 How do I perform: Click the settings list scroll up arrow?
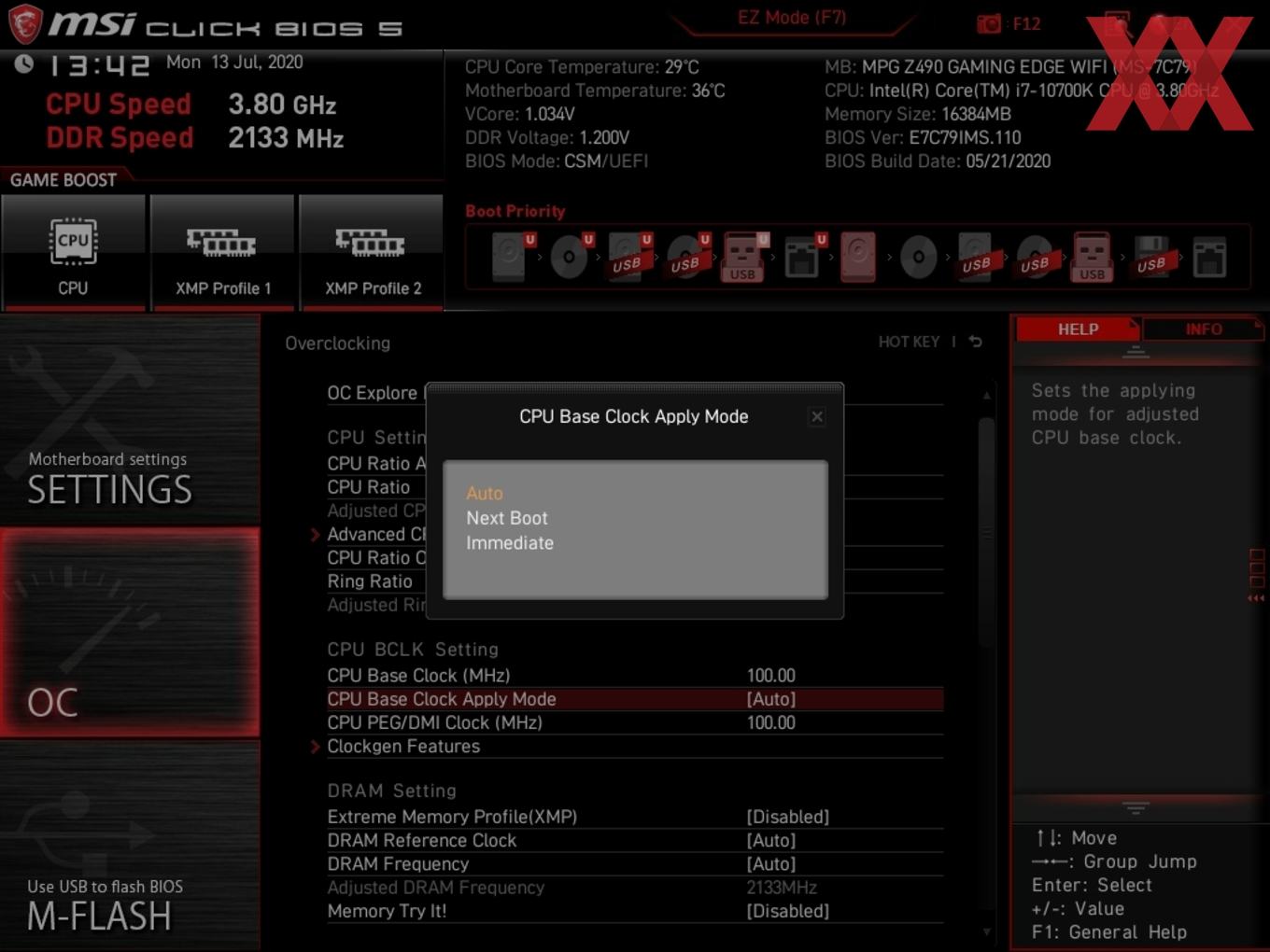(x=986, y=396)
